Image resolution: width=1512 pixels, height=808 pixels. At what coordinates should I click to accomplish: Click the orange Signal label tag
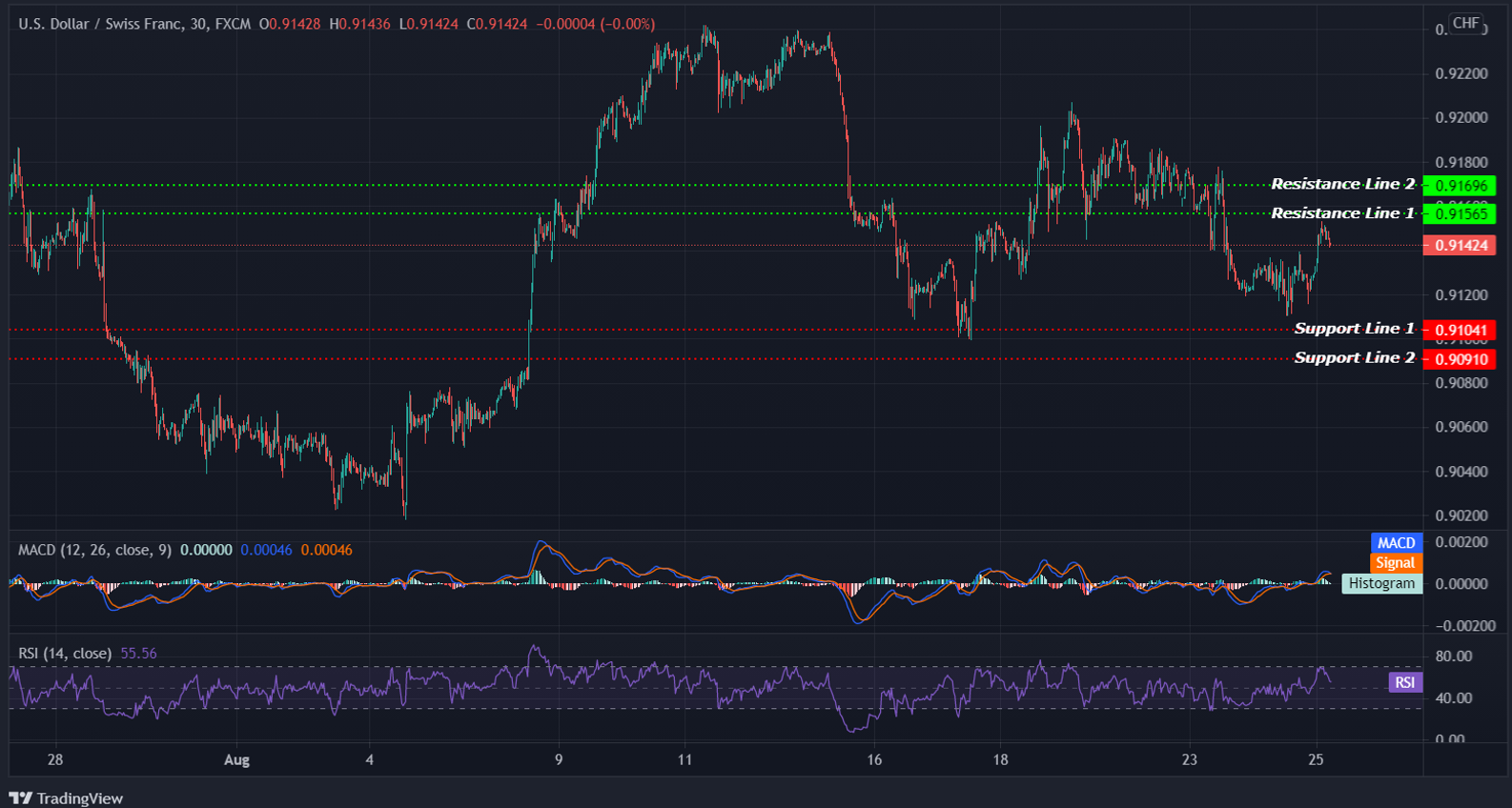1396,563
